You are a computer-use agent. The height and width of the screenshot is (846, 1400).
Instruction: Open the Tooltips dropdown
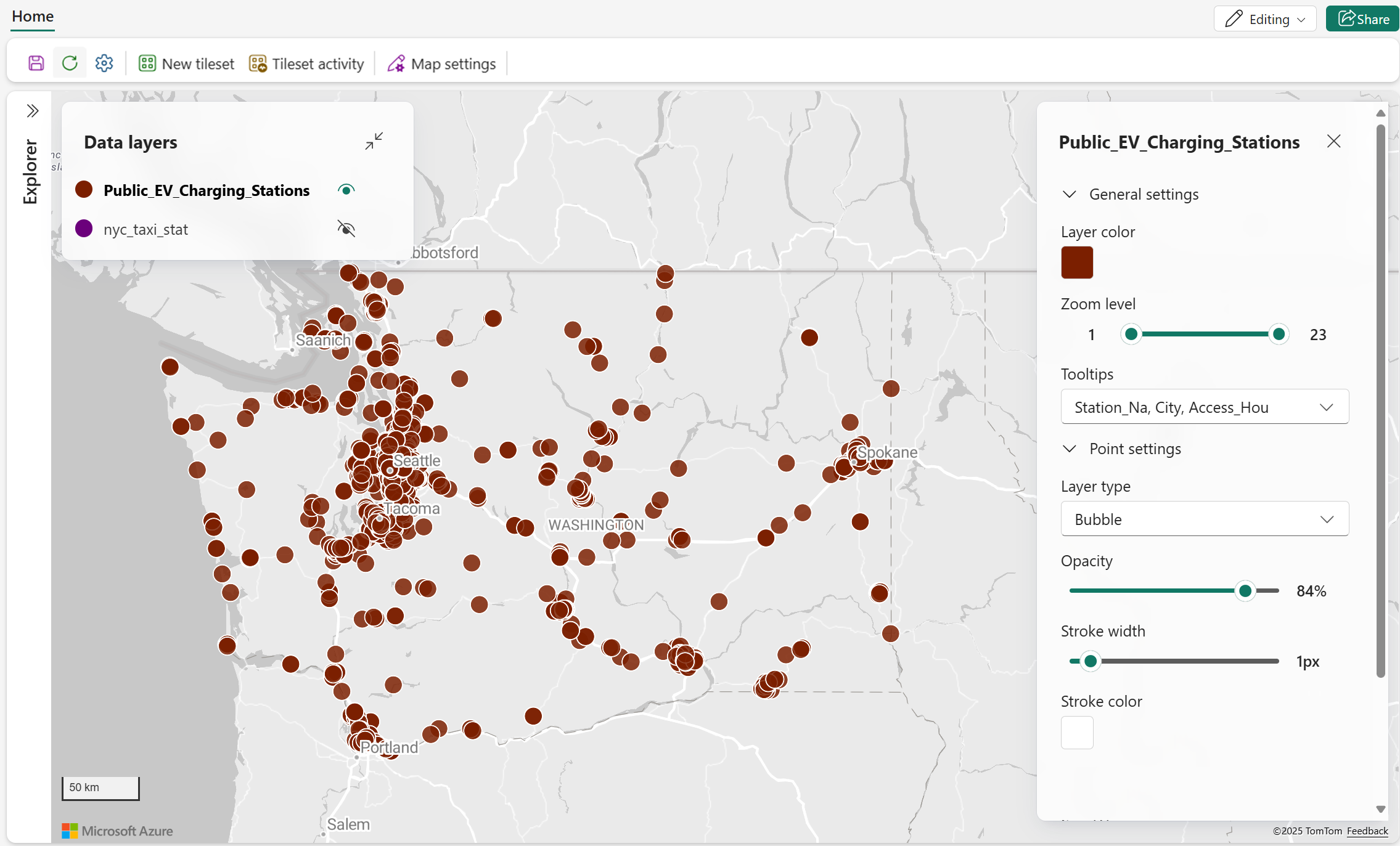pos(1204,407)
